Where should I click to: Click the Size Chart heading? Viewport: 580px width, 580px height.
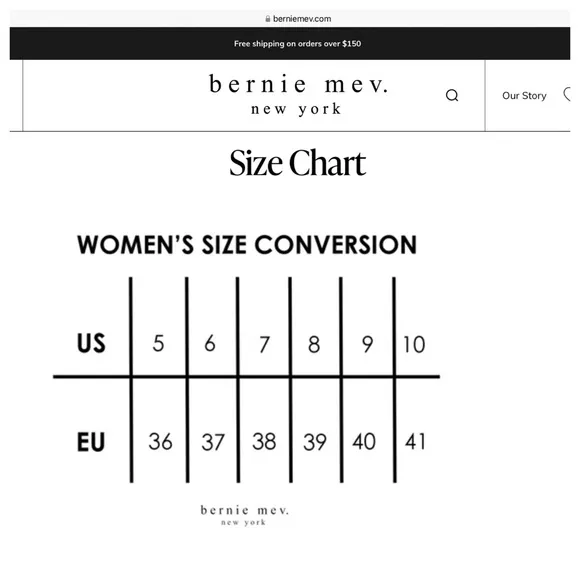(x=297, y=163)
